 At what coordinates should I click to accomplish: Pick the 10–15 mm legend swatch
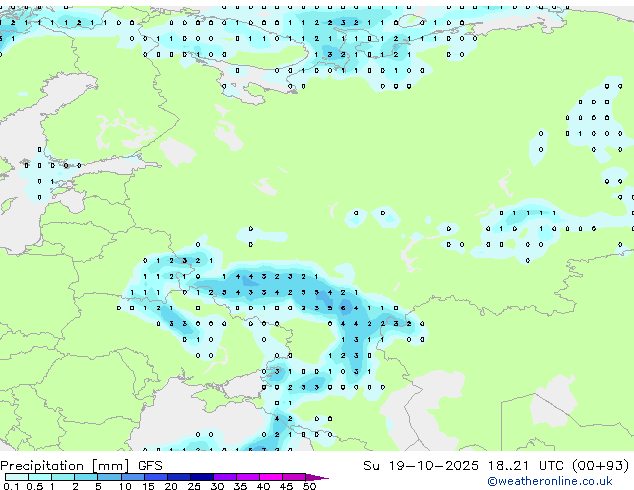point(132,477)
